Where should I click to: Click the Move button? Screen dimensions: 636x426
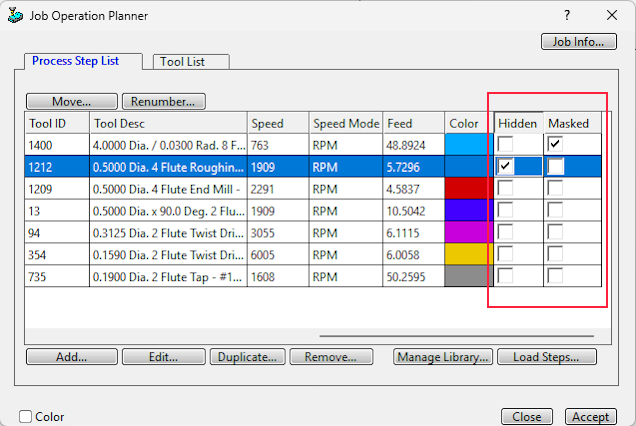(72, 101)
